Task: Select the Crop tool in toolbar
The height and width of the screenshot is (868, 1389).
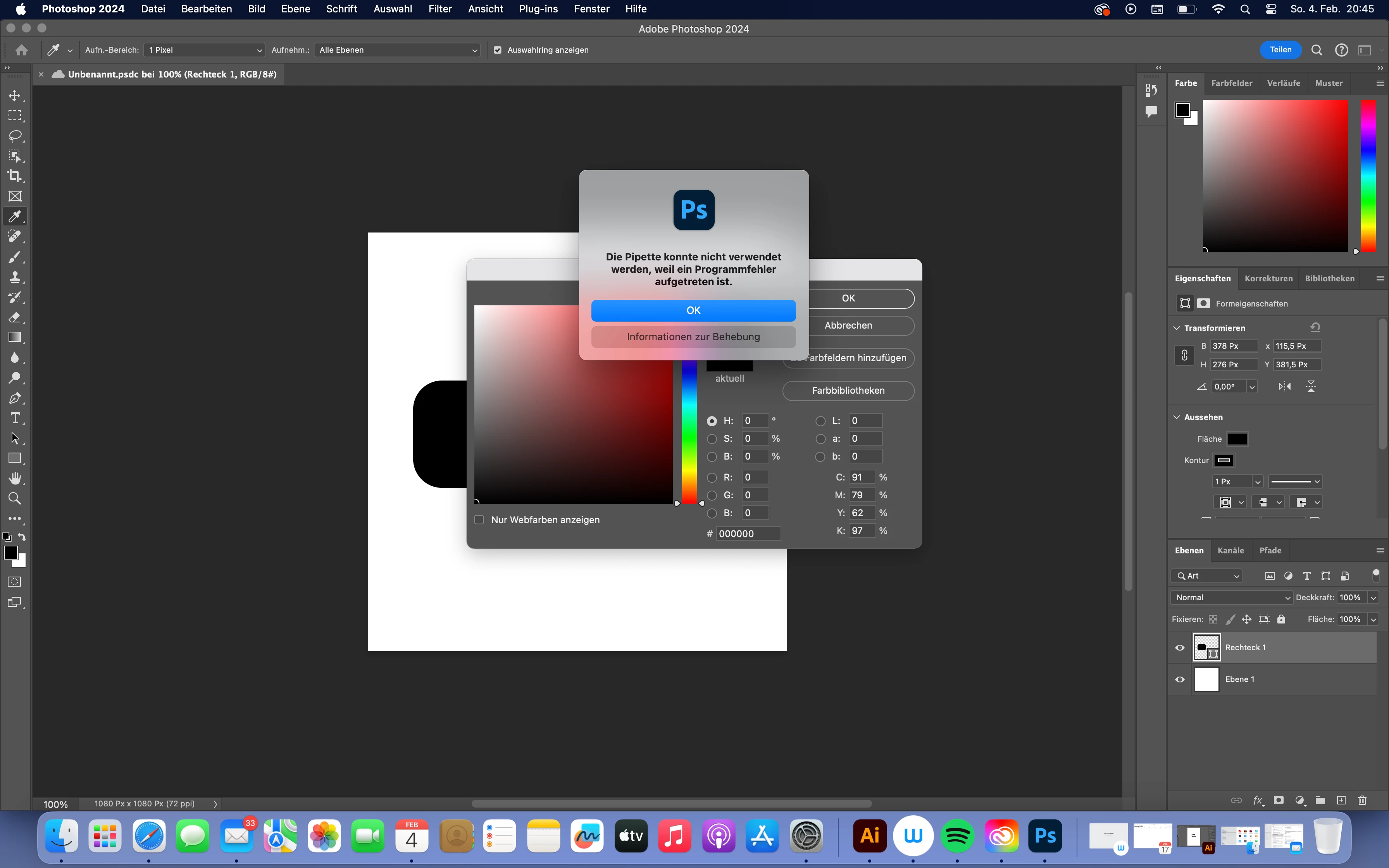Action: point(15,176)
